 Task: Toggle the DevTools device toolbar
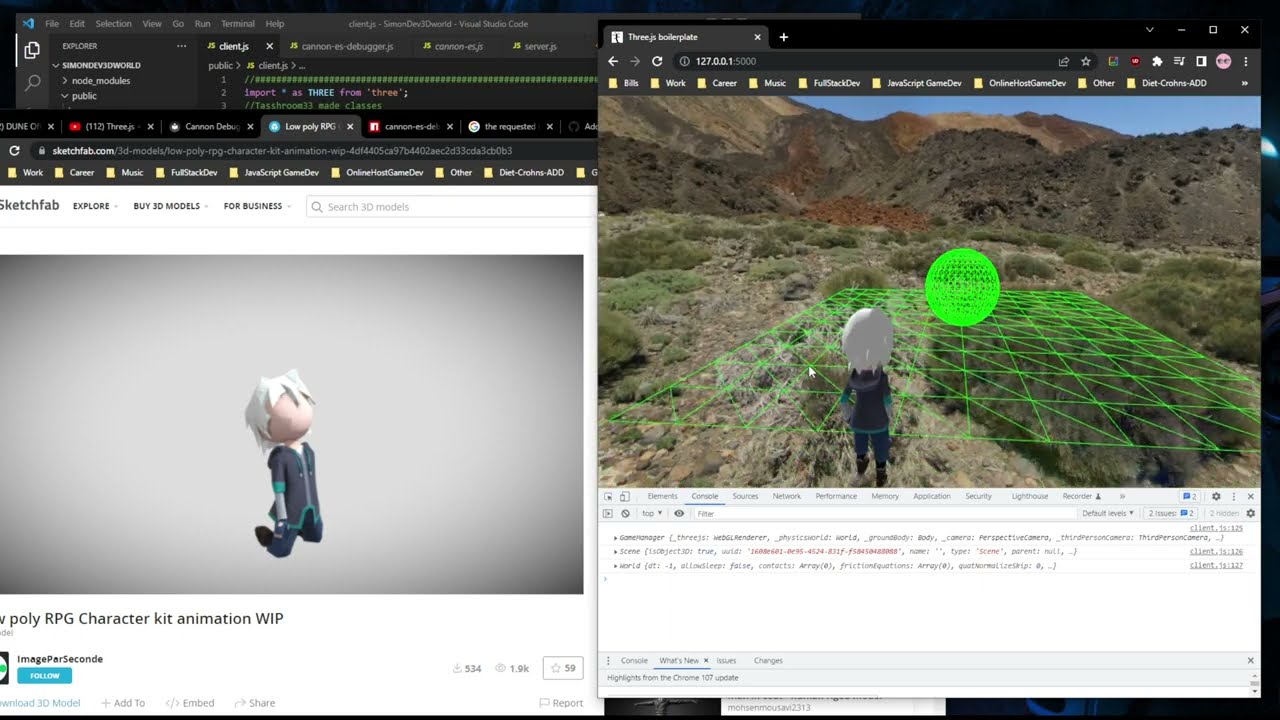pos(624,496)
